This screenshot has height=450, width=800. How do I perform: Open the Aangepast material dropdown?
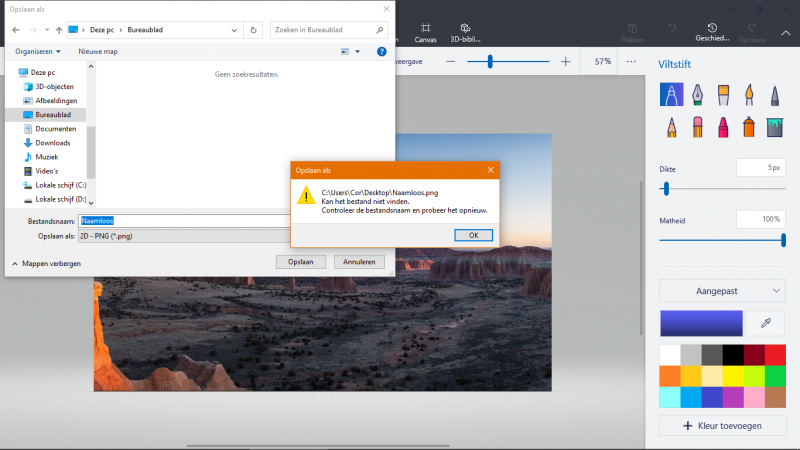coord(722,290)
